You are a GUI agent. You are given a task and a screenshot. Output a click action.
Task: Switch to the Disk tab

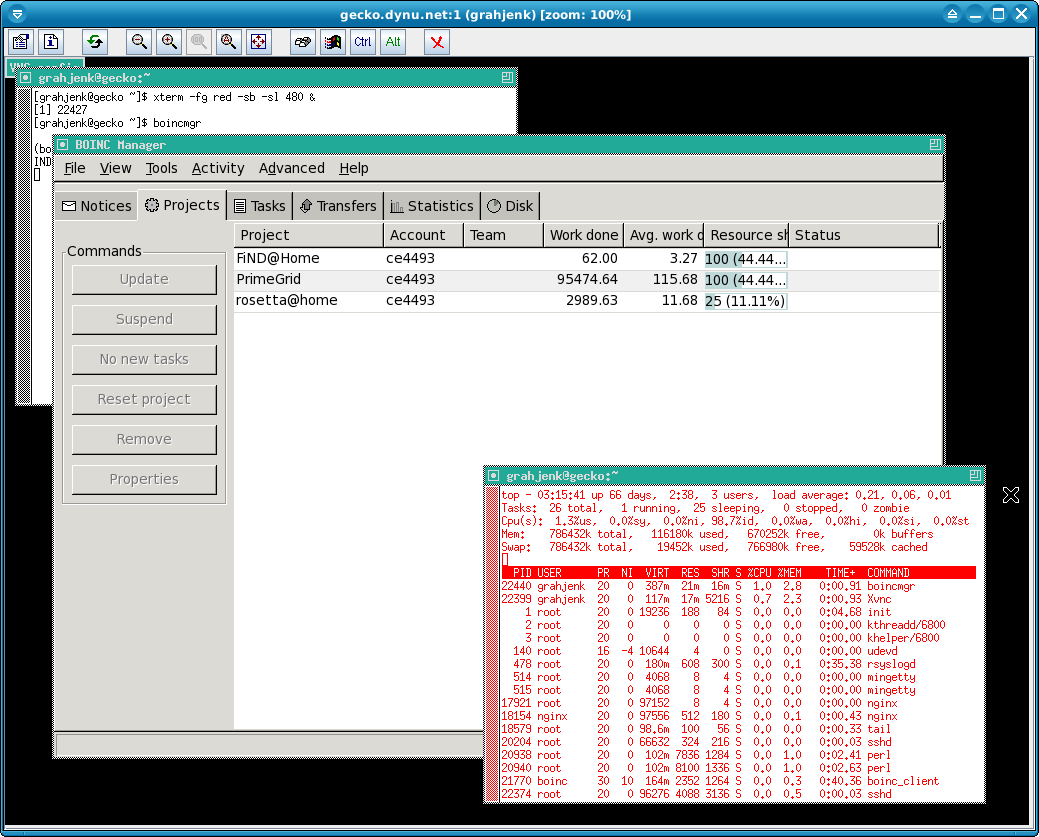(510, 206)
